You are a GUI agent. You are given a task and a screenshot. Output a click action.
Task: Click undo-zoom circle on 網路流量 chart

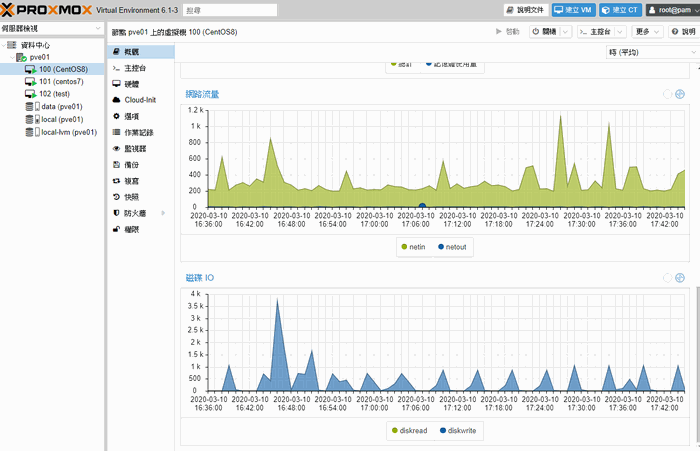[667, 94]
